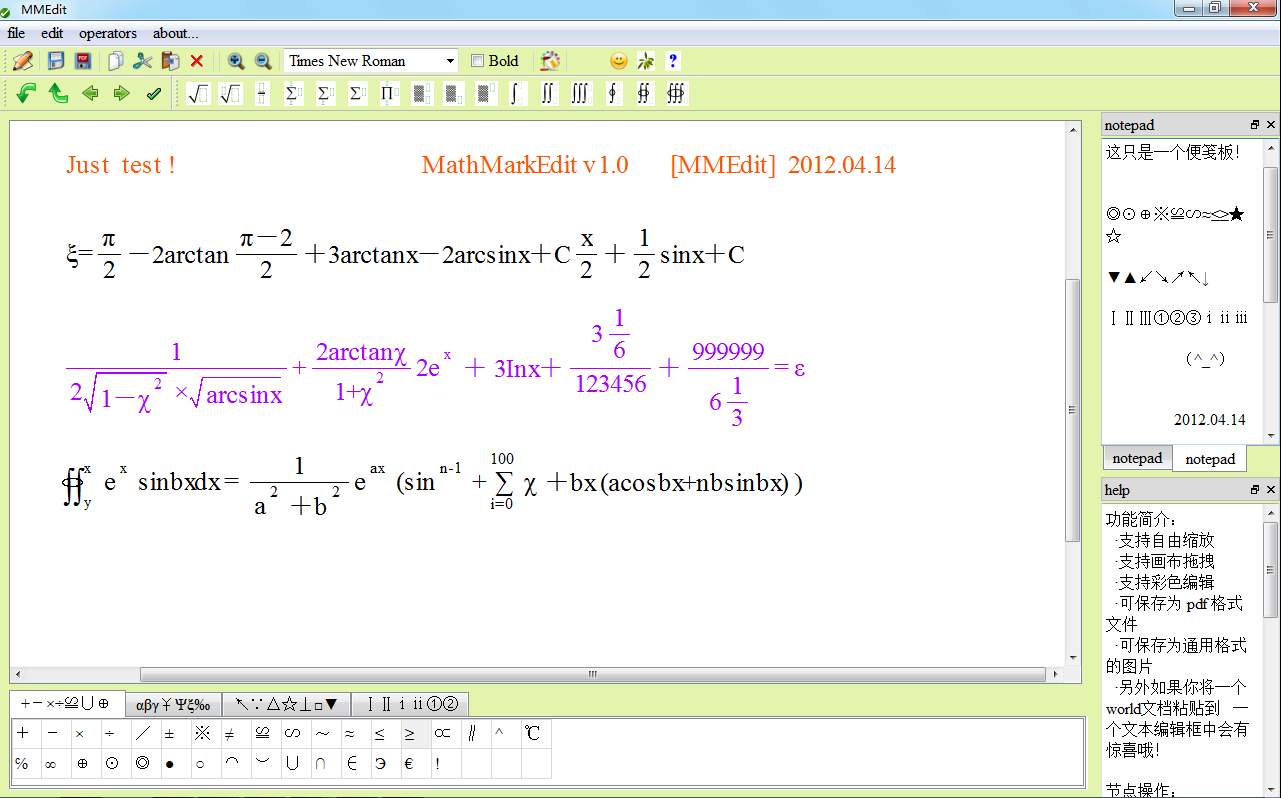
Task: Click the green left arrow icon
Action: [x=90, y=94]
